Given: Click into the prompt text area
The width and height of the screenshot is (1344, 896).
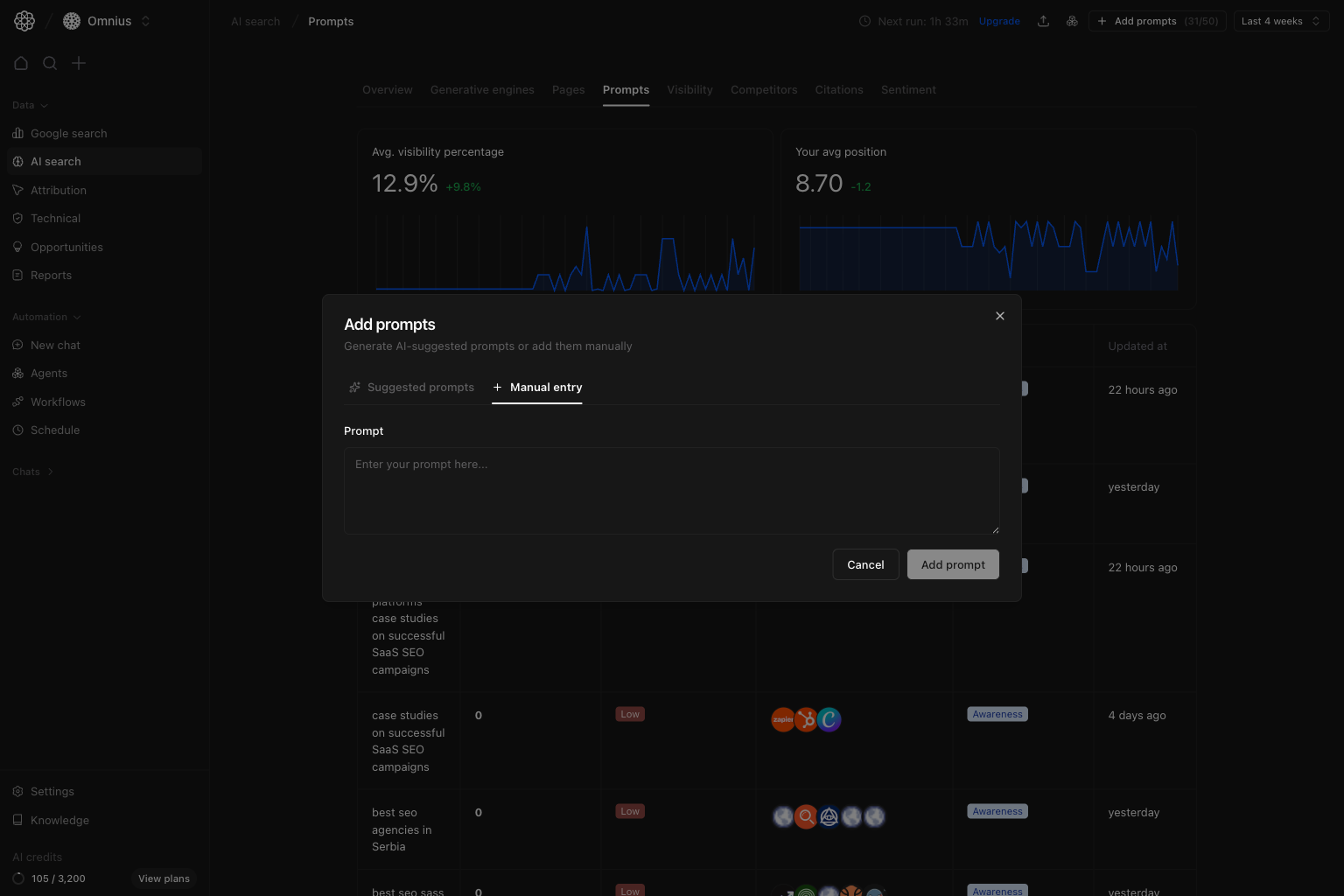Looking at the screenshot, I should pyautogui.click(x=672, y=491).
